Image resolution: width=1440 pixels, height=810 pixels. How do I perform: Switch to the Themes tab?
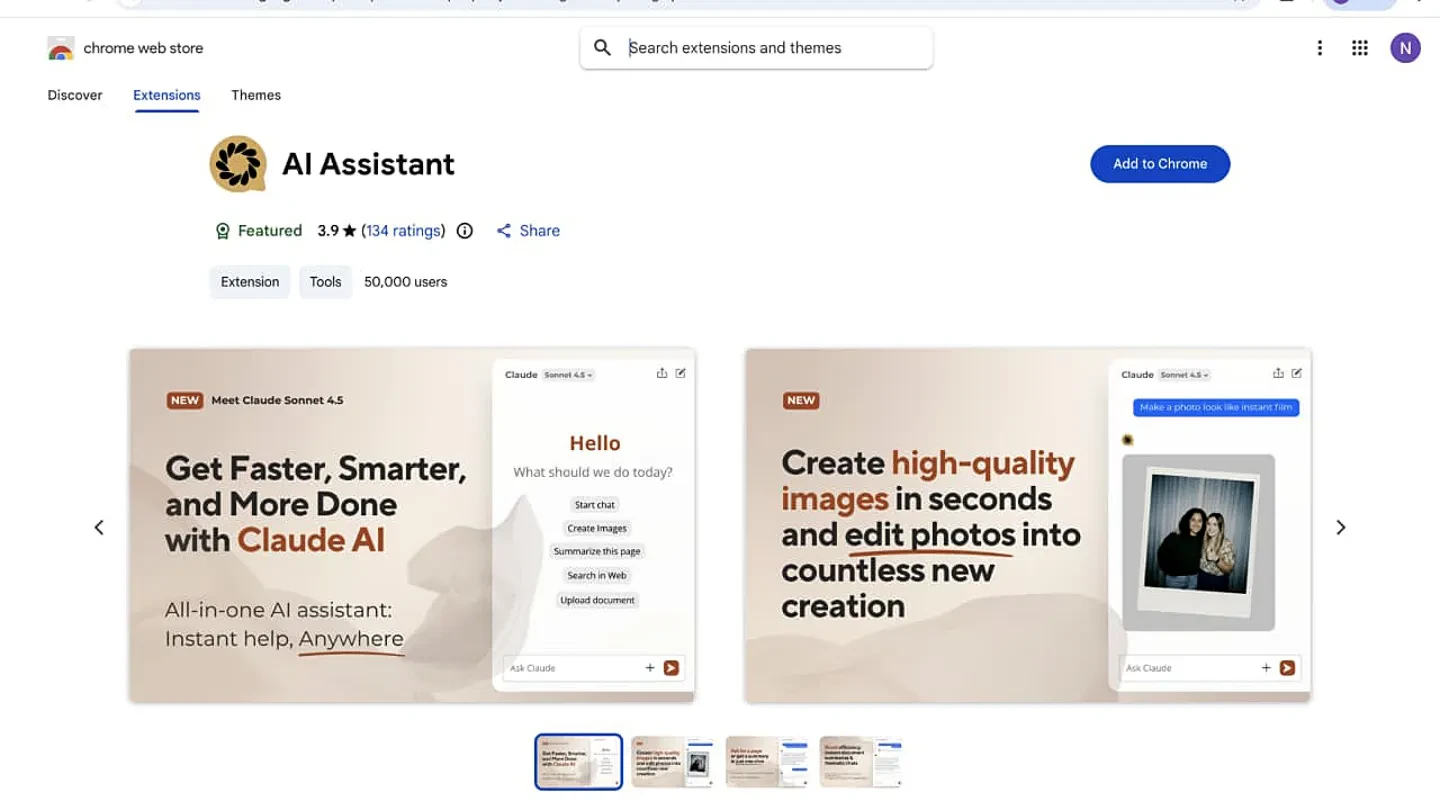click(256, 95)
